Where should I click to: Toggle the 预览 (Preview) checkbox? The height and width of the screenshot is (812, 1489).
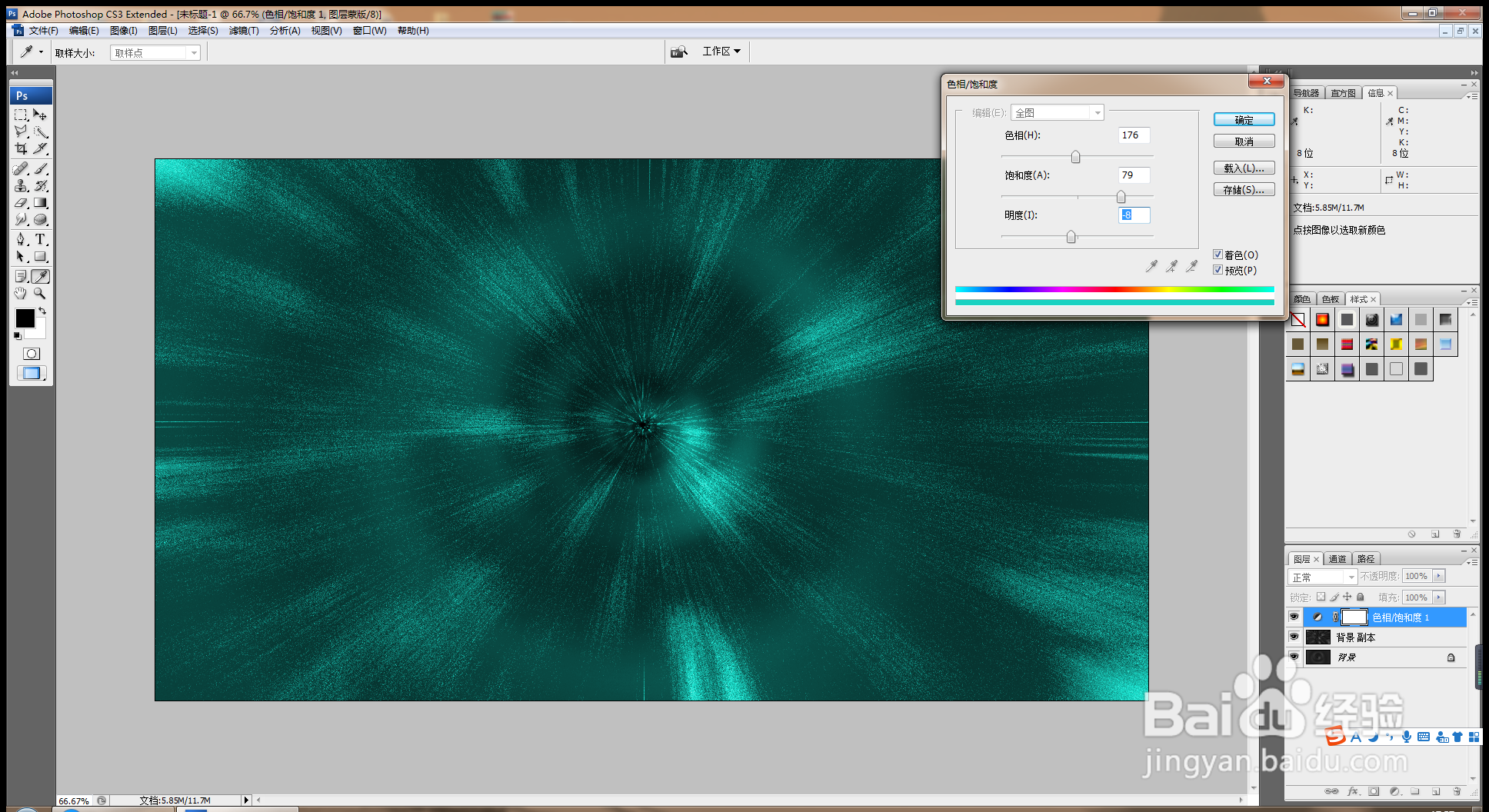[x=1218, y=270]
